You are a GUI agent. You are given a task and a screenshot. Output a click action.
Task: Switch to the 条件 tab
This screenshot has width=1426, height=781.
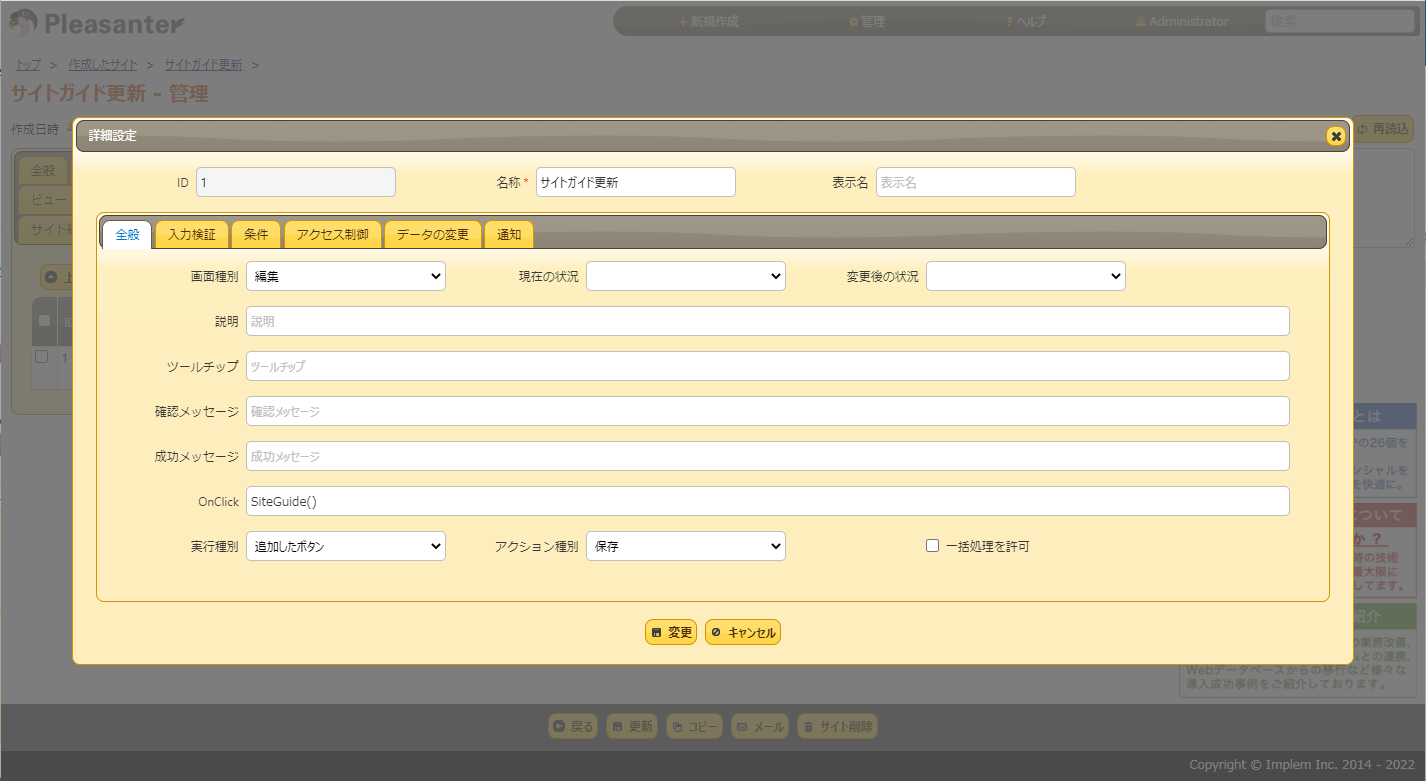[x=256, y=235]
